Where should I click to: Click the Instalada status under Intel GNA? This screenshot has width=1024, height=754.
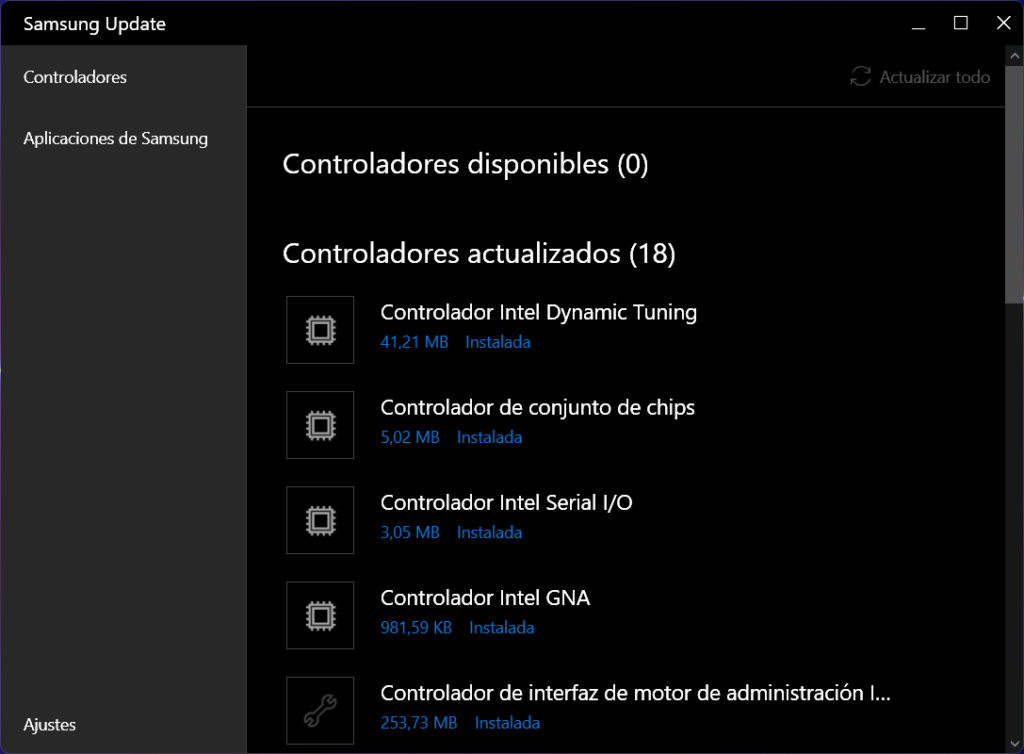[x=502, y=628]
